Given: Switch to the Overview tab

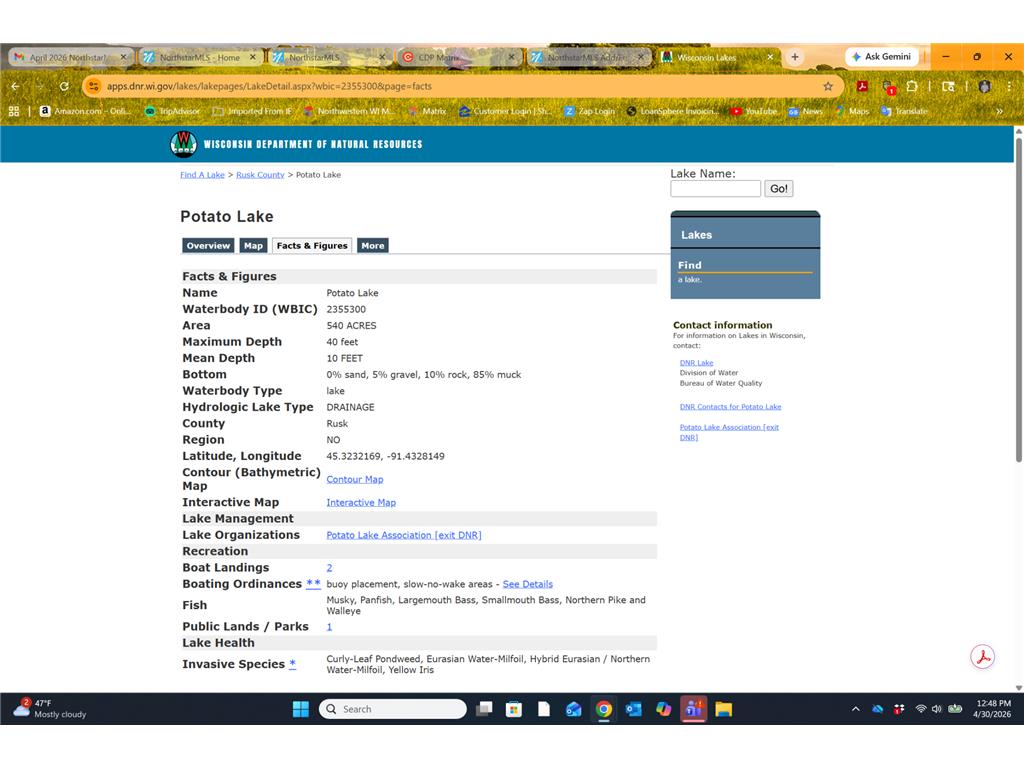Looking at the screenshot, I should (x=208, y=246).
